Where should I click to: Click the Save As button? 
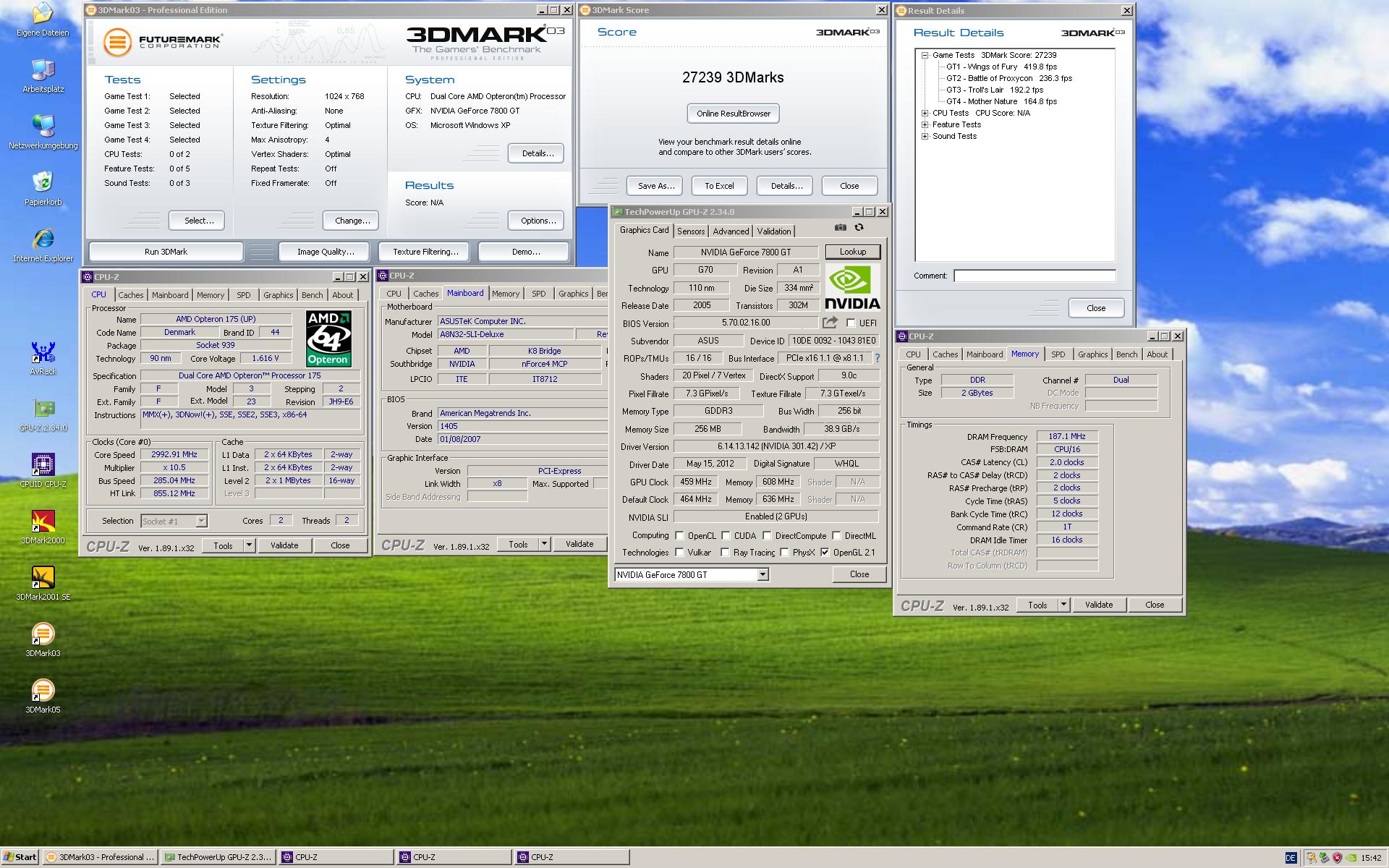click(655, 186)
